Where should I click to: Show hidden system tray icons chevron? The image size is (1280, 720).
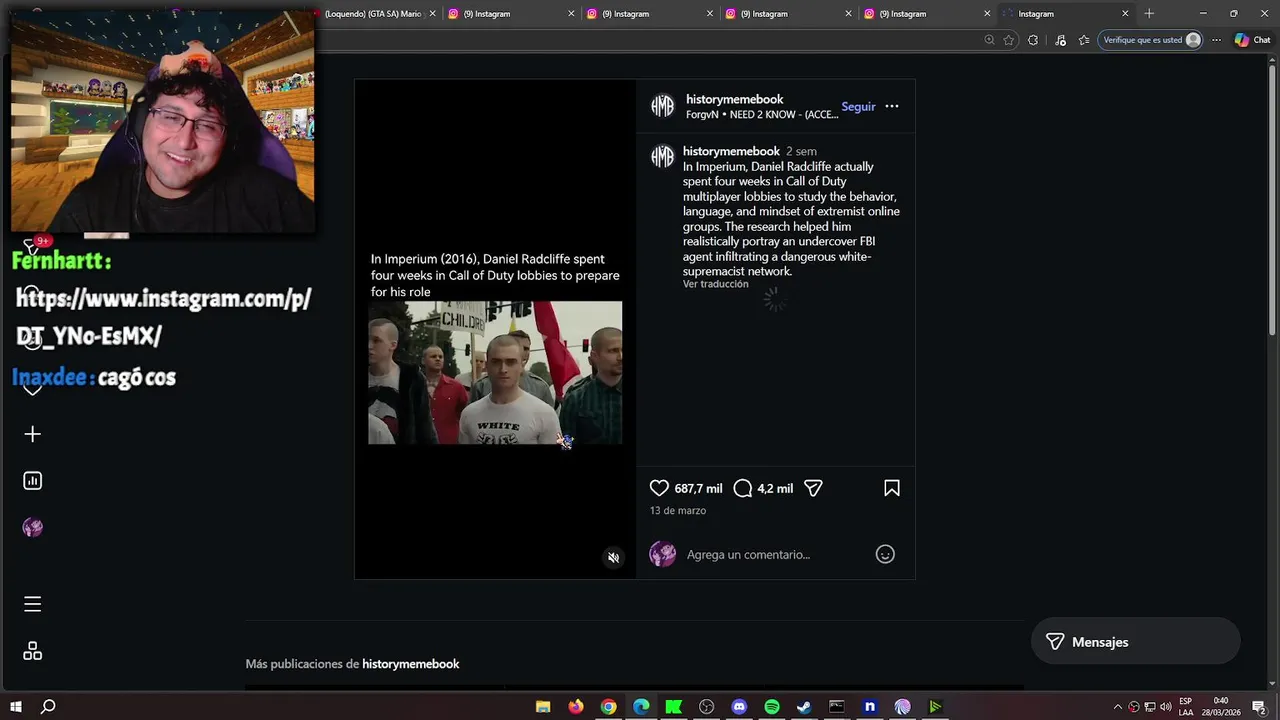pos(1118,707)
